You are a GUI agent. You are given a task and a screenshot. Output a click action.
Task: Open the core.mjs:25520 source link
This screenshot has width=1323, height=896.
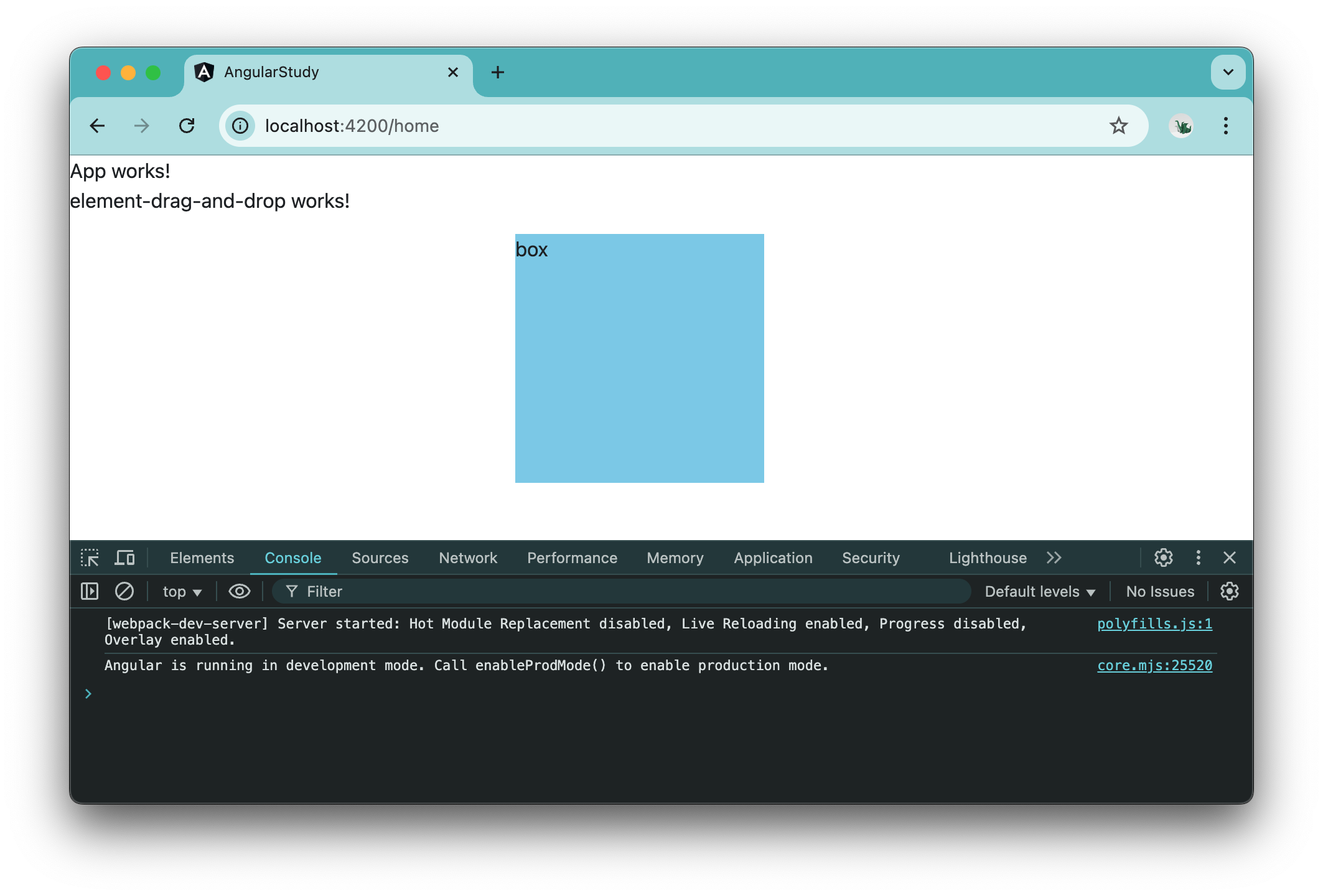tap(1155, 665)
